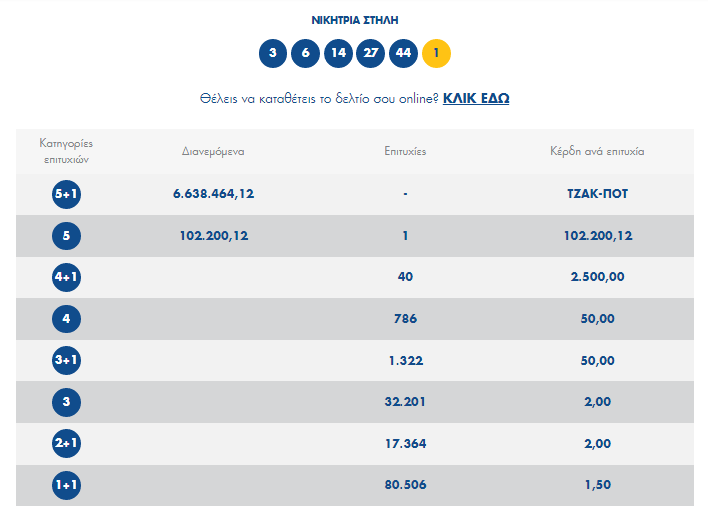Click the yellow Joker number ball 1
Image resolution: width=708 pixels, height=509 pixels.
click(436, 53)
